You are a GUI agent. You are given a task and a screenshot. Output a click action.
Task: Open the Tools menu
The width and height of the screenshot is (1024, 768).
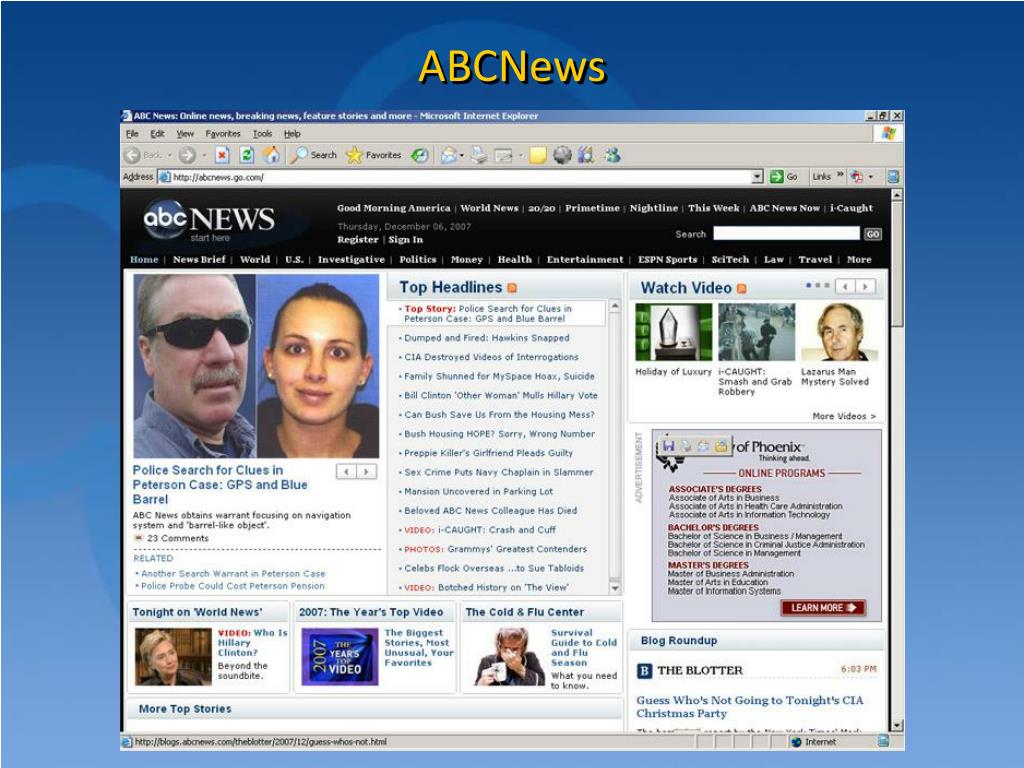click(x=263, y=134)
